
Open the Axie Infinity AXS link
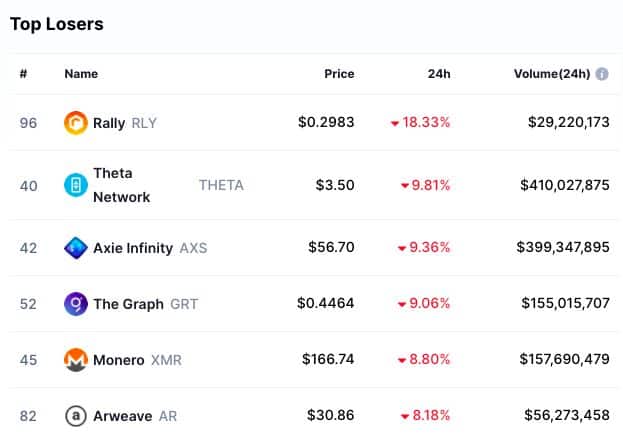point(150,248)
